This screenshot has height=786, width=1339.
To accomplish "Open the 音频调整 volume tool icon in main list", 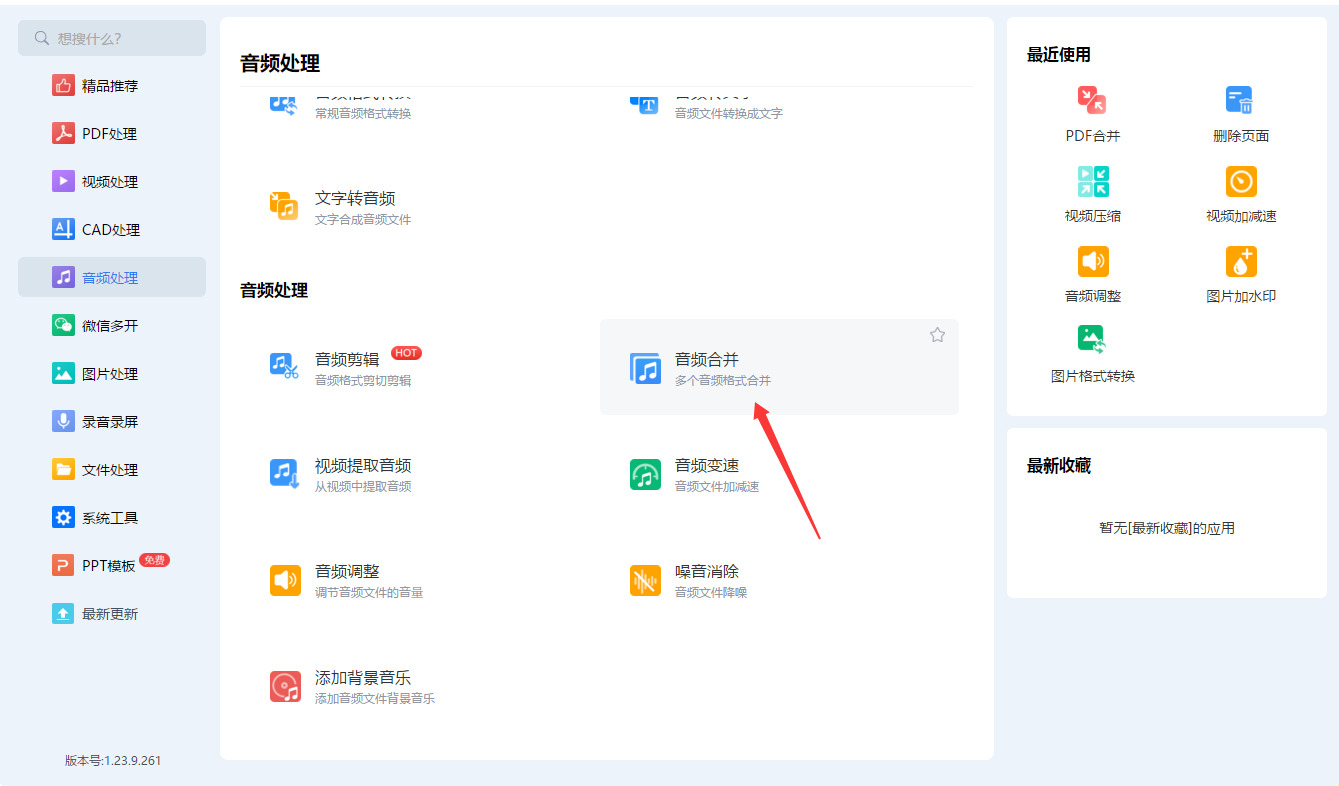I will 285,580.
